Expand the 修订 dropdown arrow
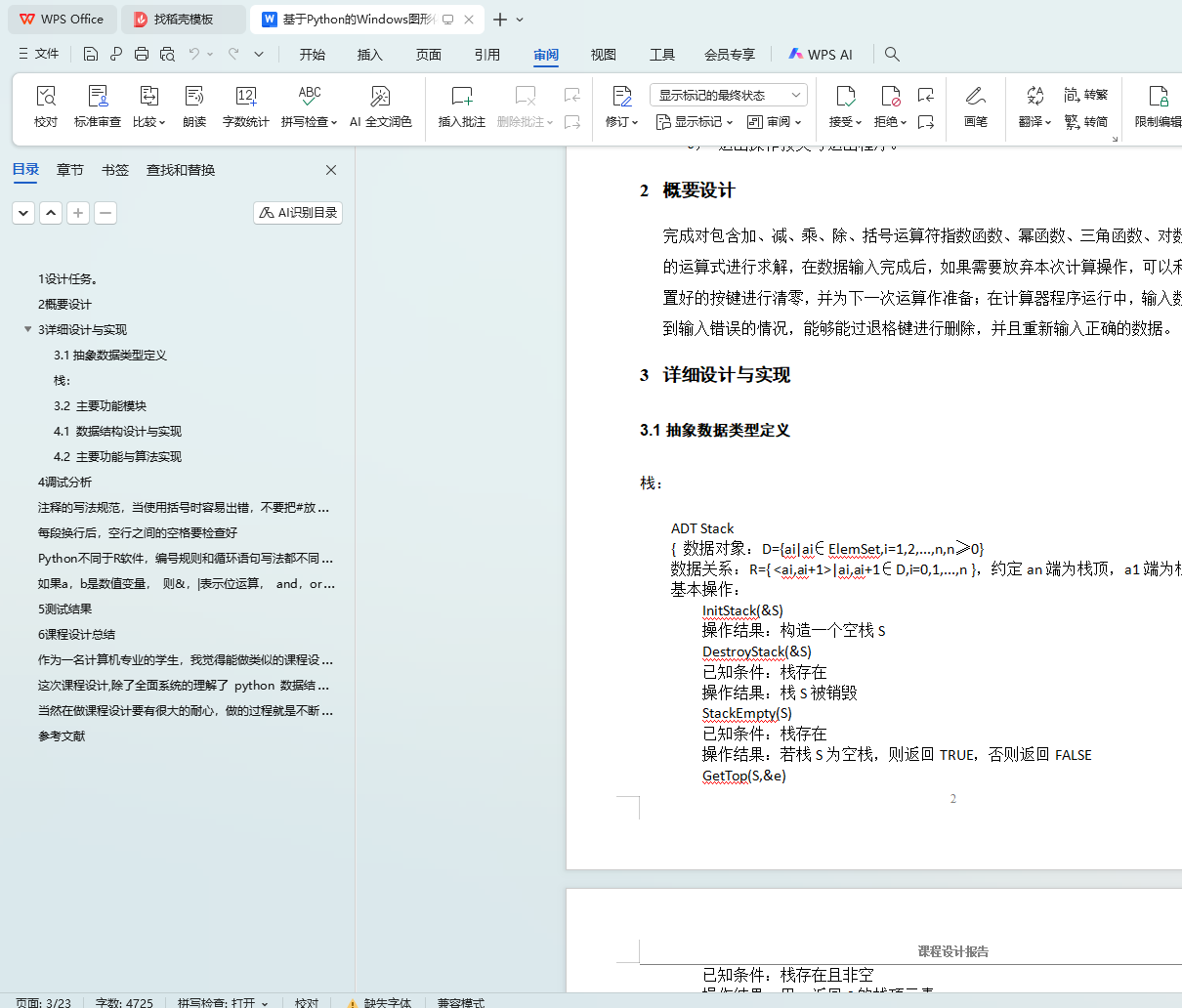Image resolution: width=1182 pixels, height=1008 pixels. 635,123
